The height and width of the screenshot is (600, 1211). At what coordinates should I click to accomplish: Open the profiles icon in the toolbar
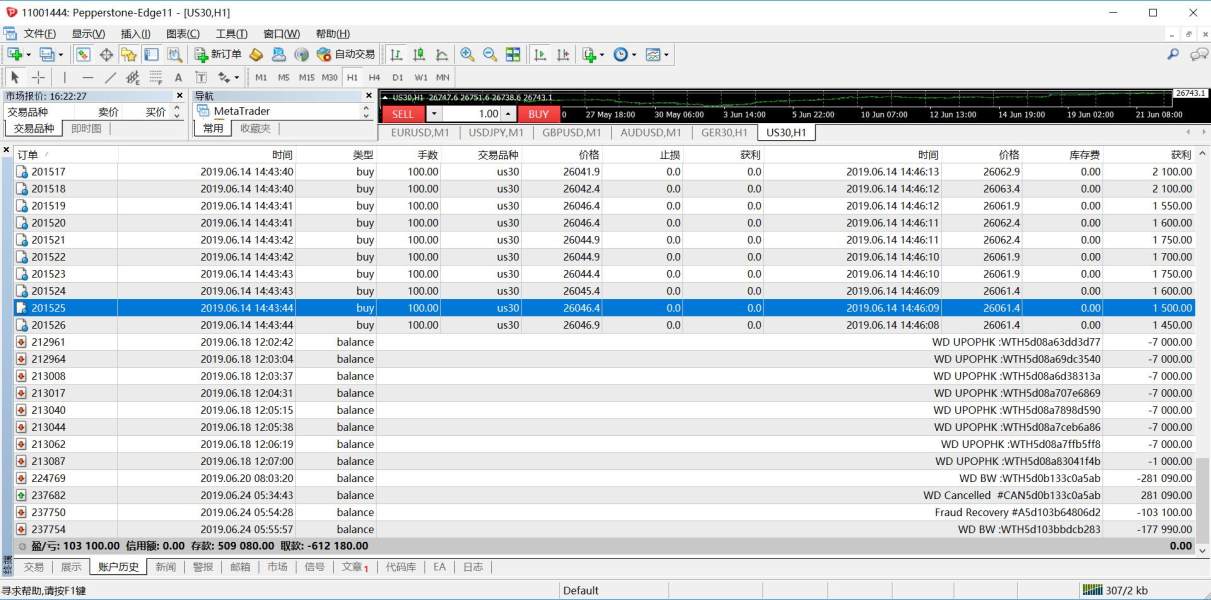46,54
